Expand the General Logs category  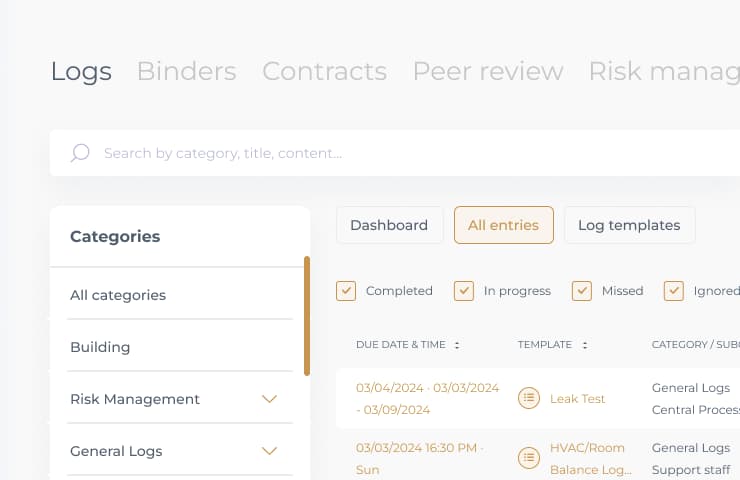pyautogui.click(x=268, y=451)
